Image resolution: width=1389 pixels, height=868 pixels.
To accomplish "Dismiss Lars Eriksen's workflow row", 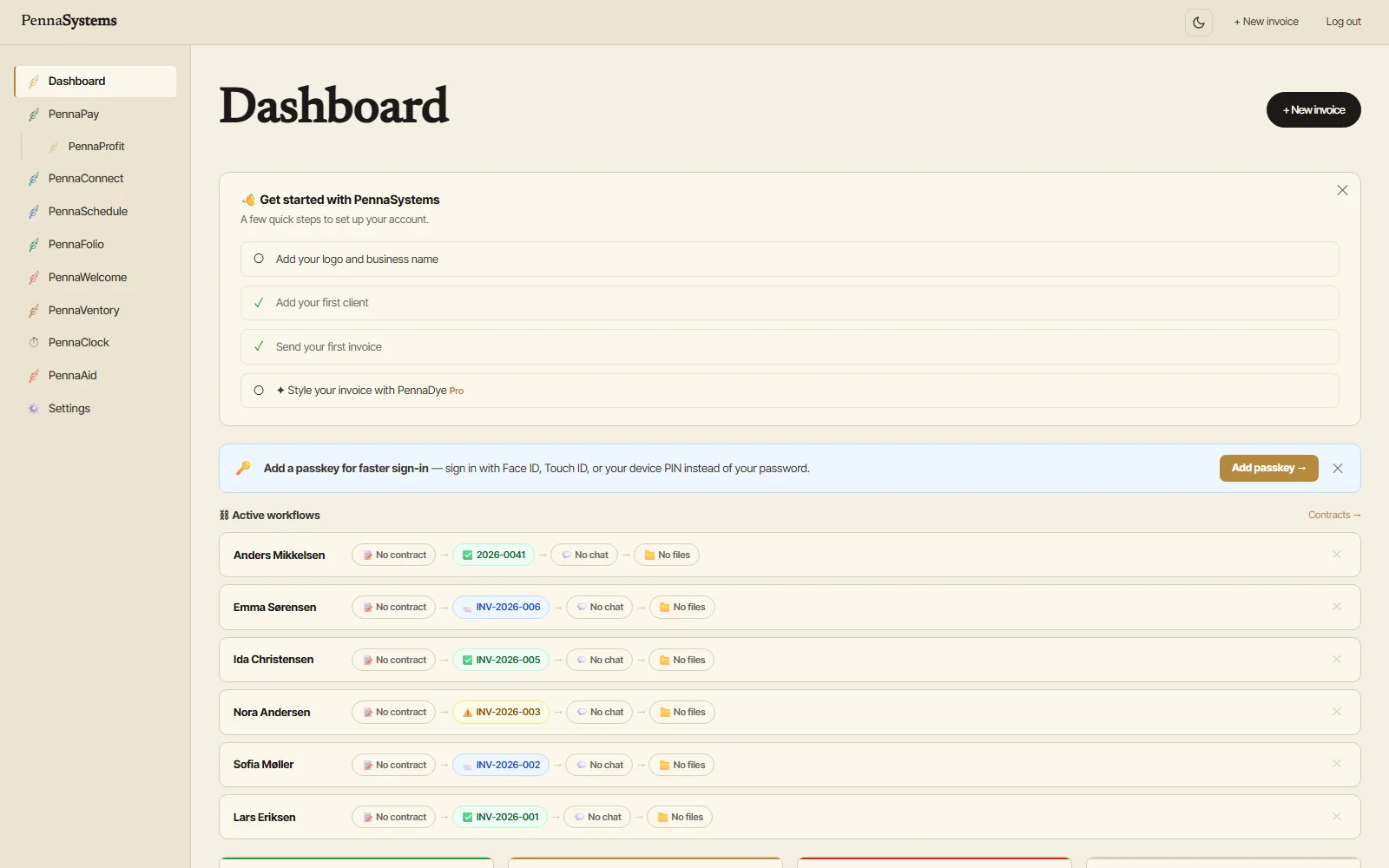I will point(1337,817).
